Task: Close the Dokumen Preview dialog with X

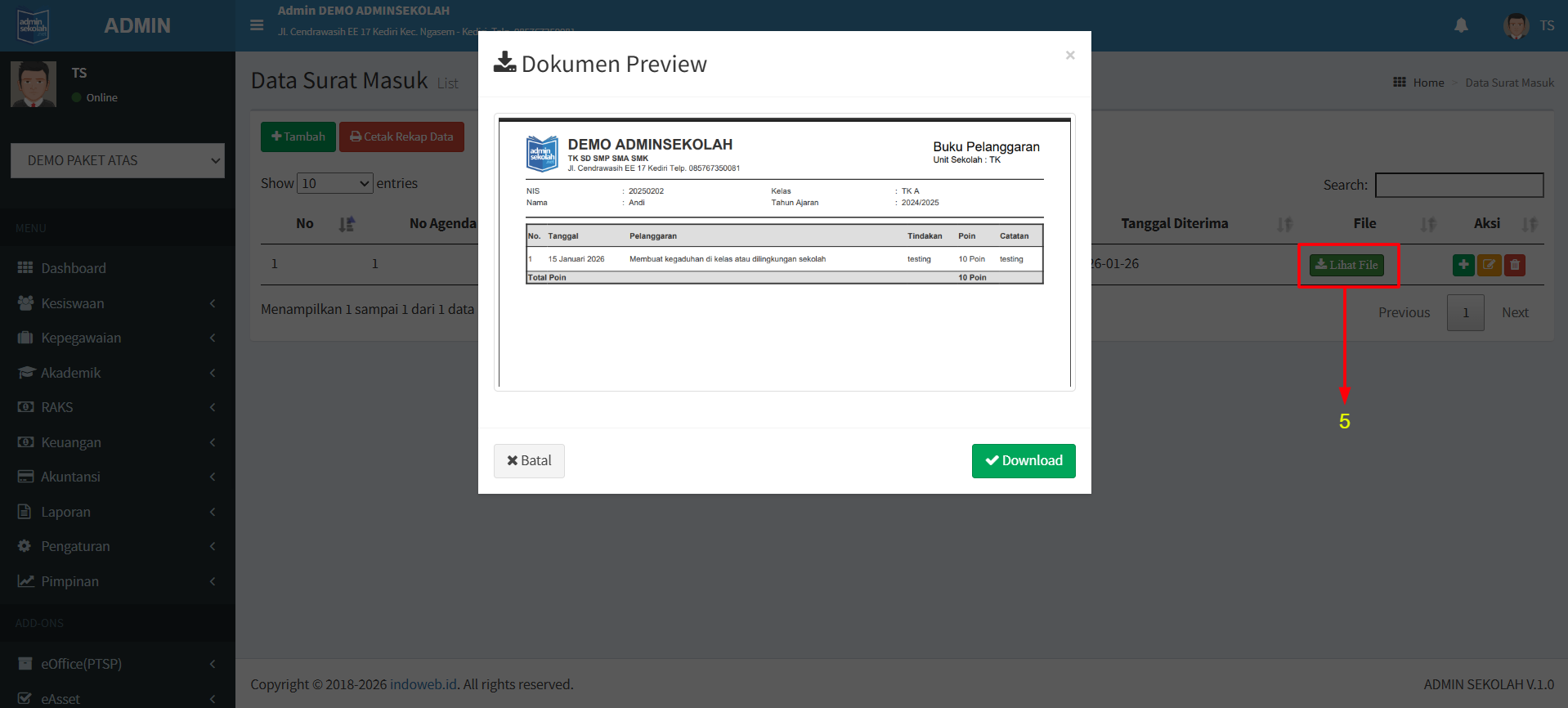Action: click(x=1069, y=56)
